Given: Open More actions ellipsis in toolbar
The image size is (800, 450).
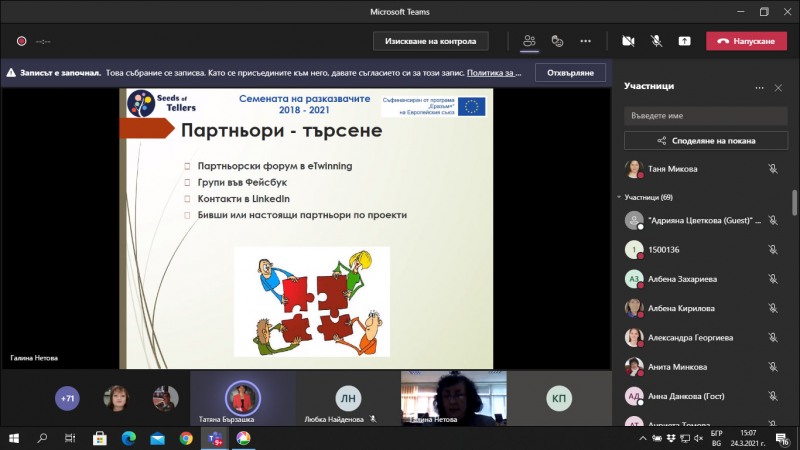Looking at the screenshot, I should [585, 41].
